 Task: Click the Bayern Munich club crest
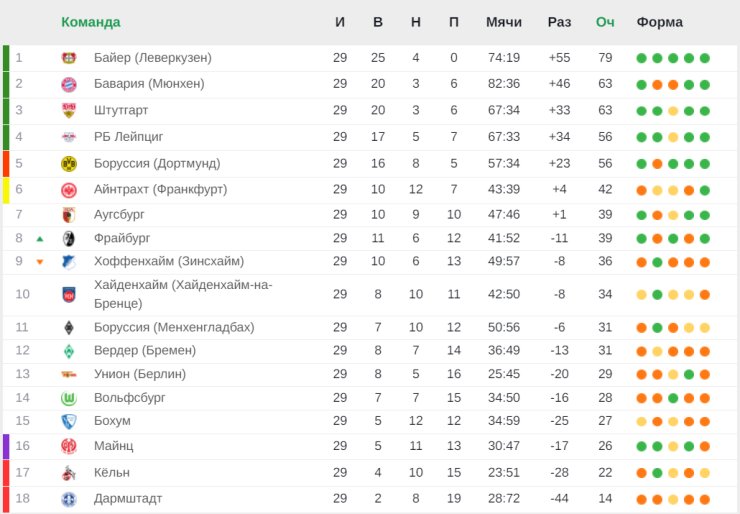pyautogui.click(x=69, y=84)
